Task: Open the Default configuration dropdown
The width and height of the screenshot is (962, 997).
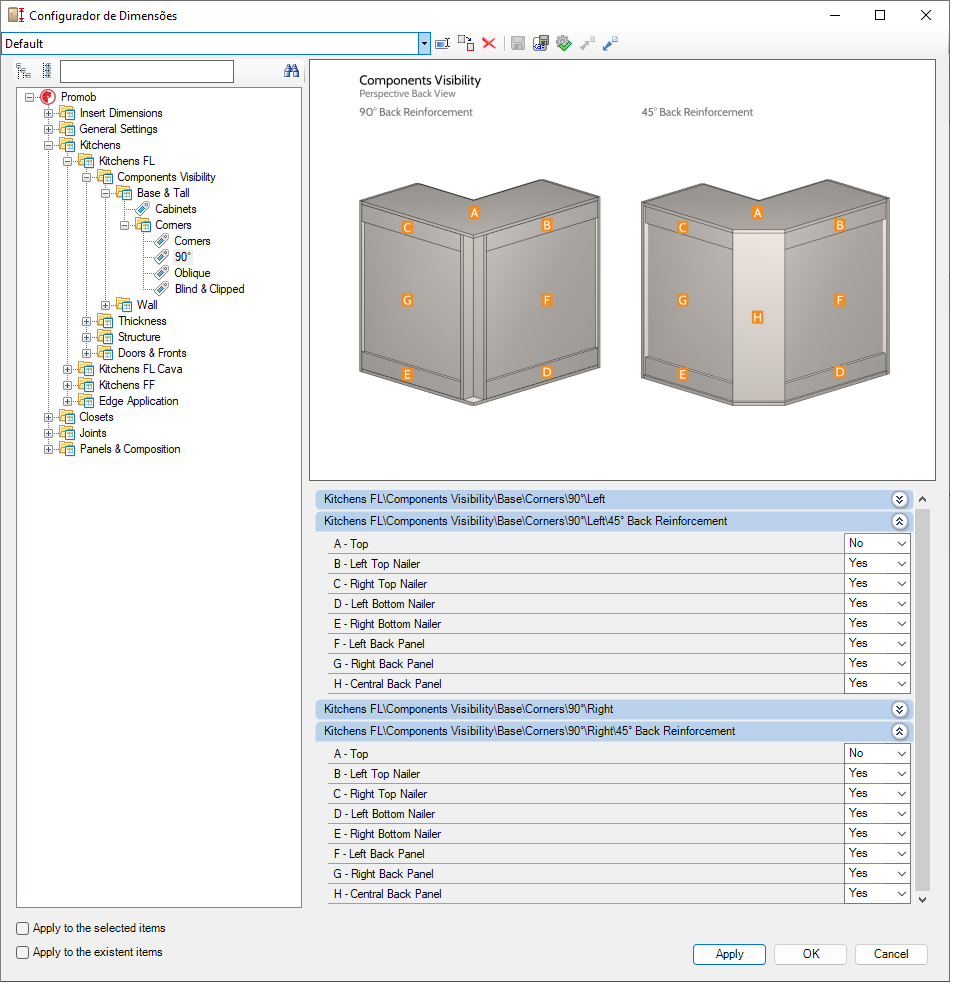Action: [x=424, y=43]
